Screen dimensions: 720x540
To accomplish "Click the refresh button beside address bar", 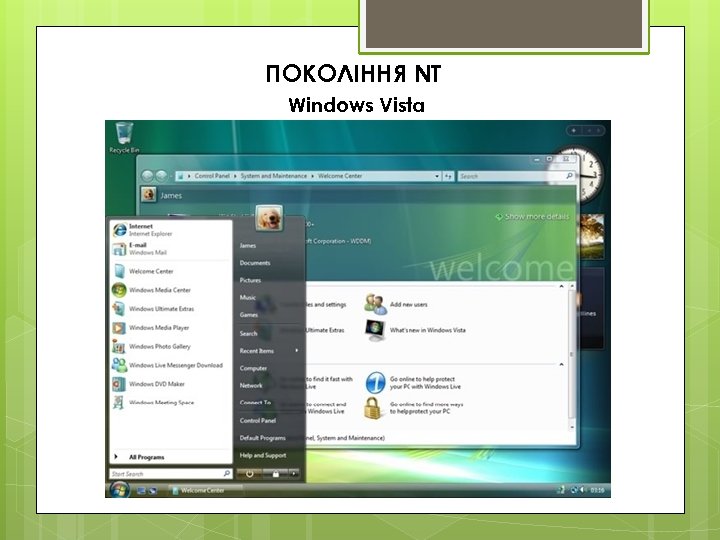I will (449, 176).
